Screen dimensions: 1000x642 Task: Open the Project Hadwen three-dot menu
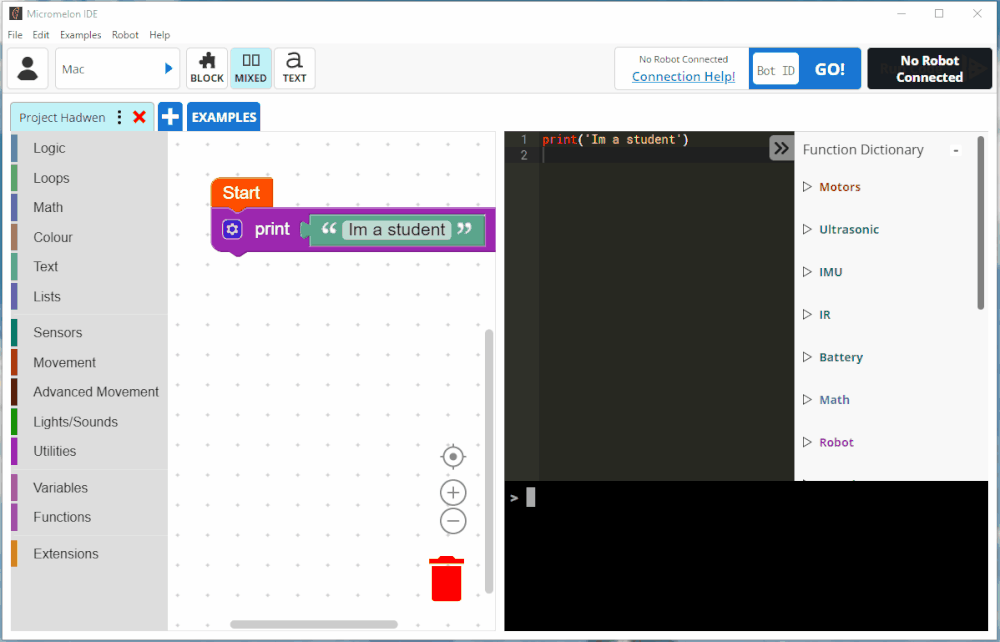click(118, 117)
